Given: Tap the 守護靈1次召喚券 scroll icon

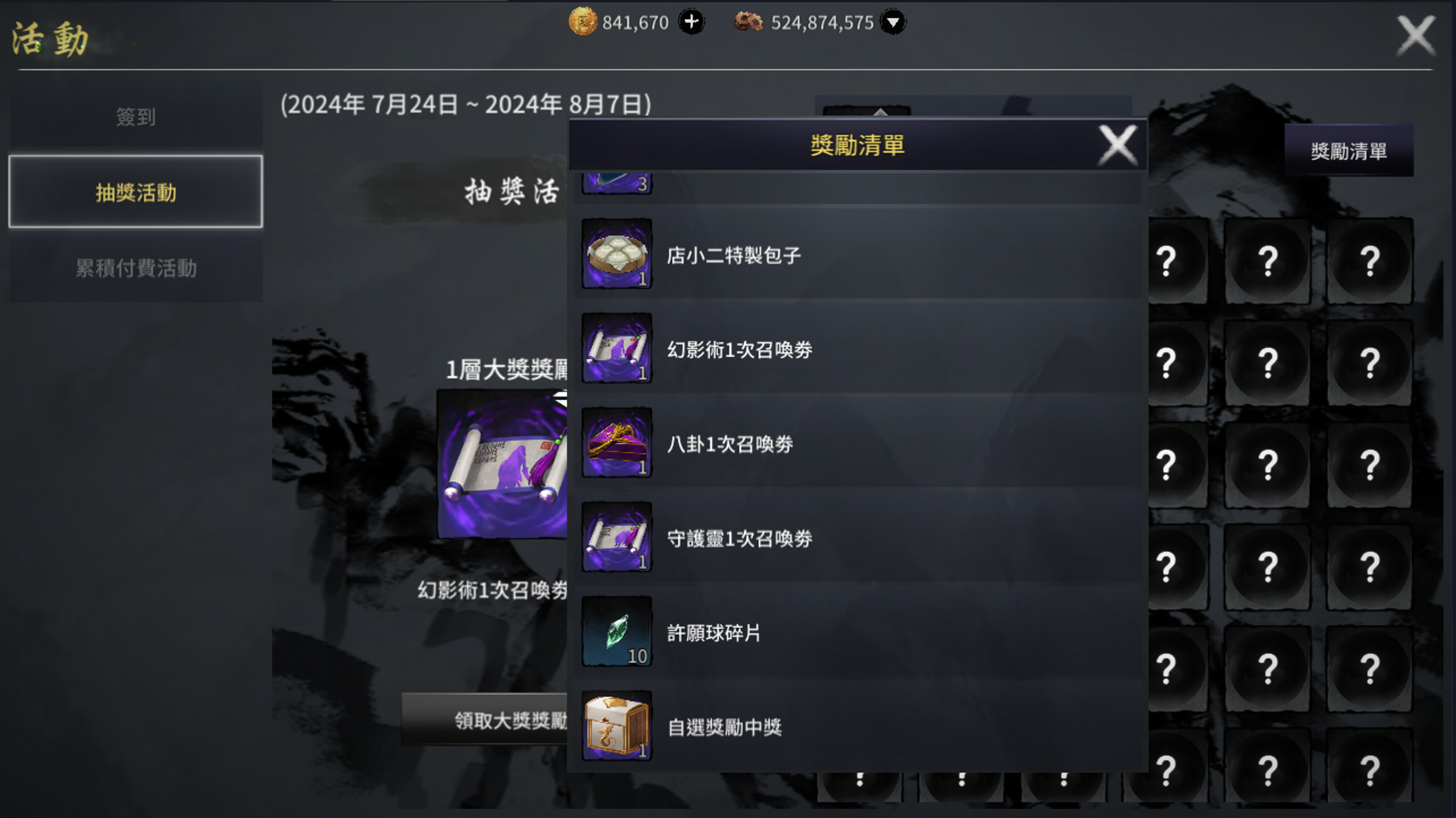Looking at the screenshot, I should point(617,537).
